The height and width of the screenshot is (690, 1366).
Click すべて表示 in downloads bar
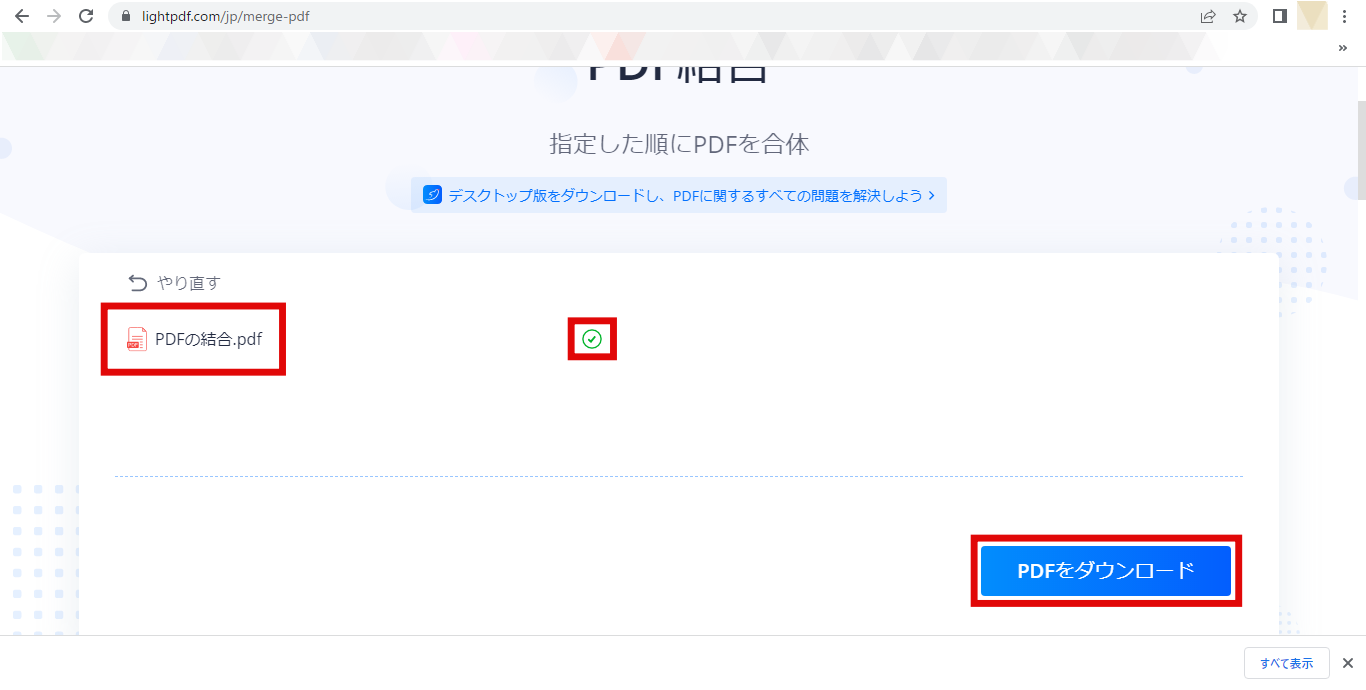1287,663
